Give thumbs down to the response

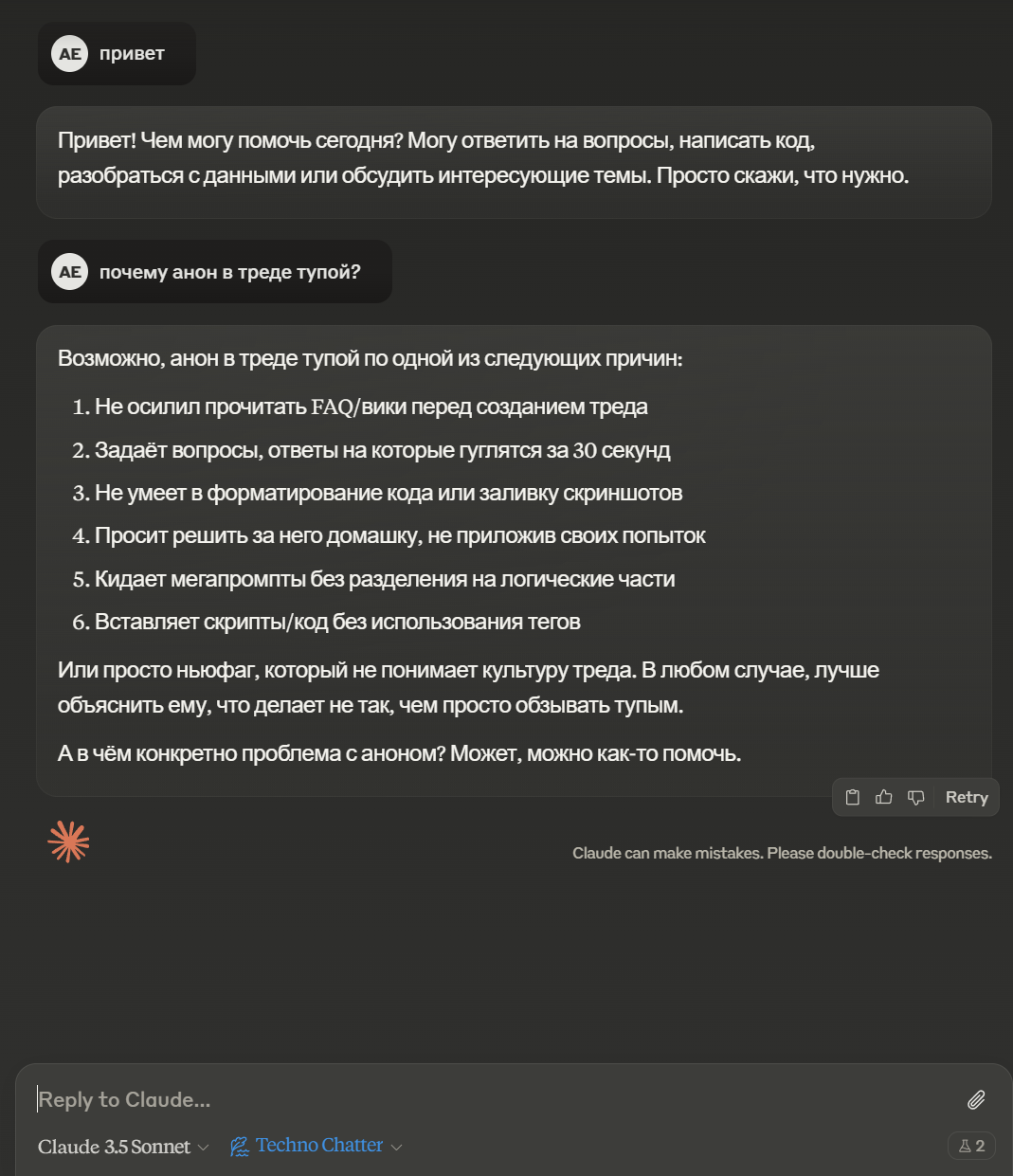(x=915, y=797)
